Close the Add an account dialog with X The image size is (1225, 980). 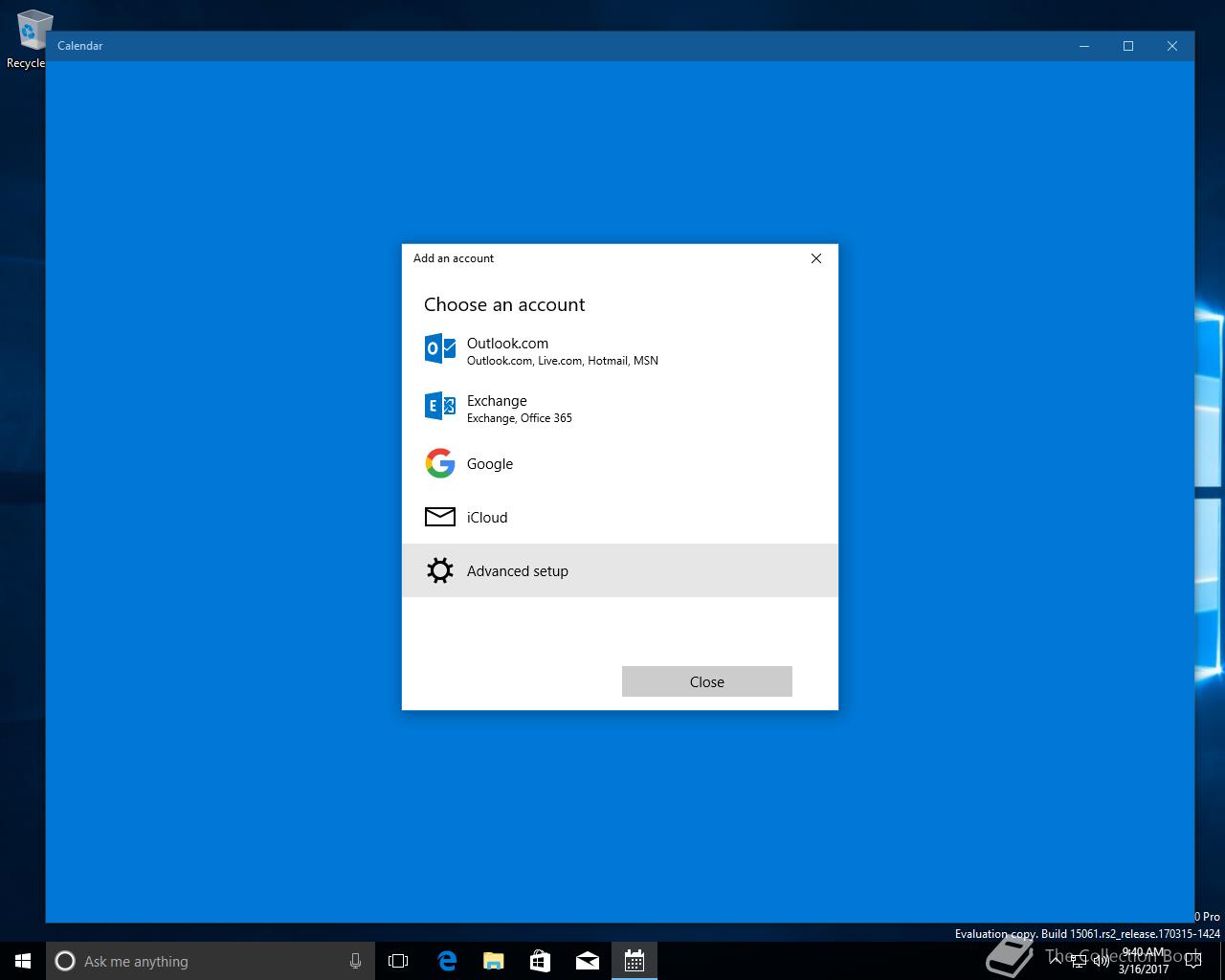pyautogui.click(x=816, y=258)
